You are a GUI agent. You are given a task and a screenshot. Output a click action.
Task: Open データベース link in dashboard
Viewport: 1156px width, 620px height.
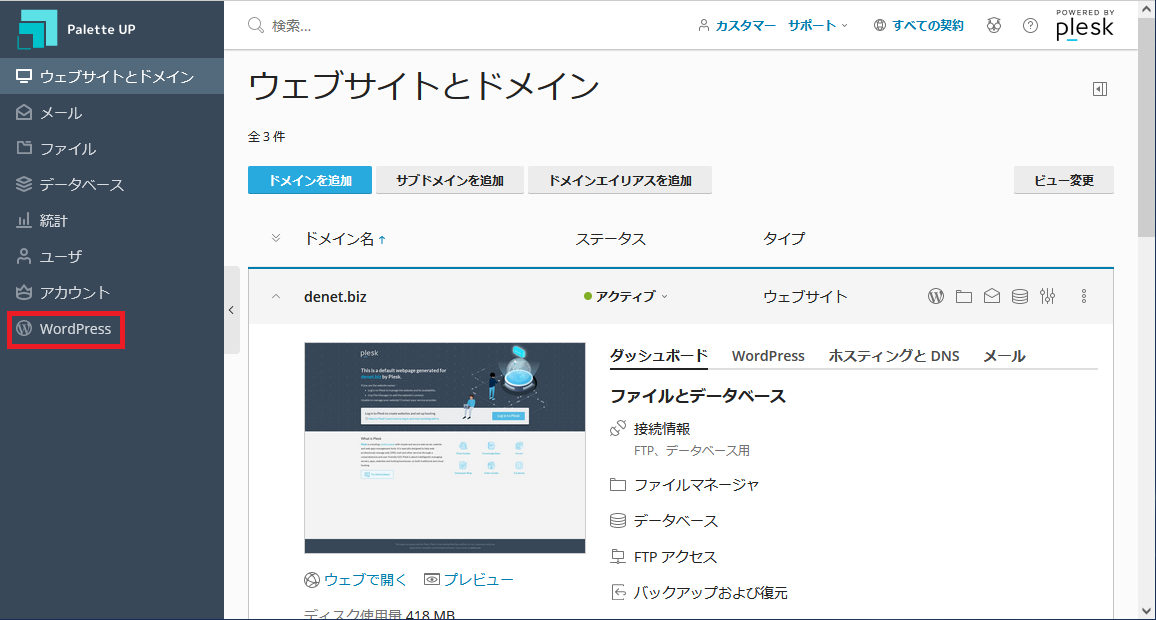[x=675, y=521]
